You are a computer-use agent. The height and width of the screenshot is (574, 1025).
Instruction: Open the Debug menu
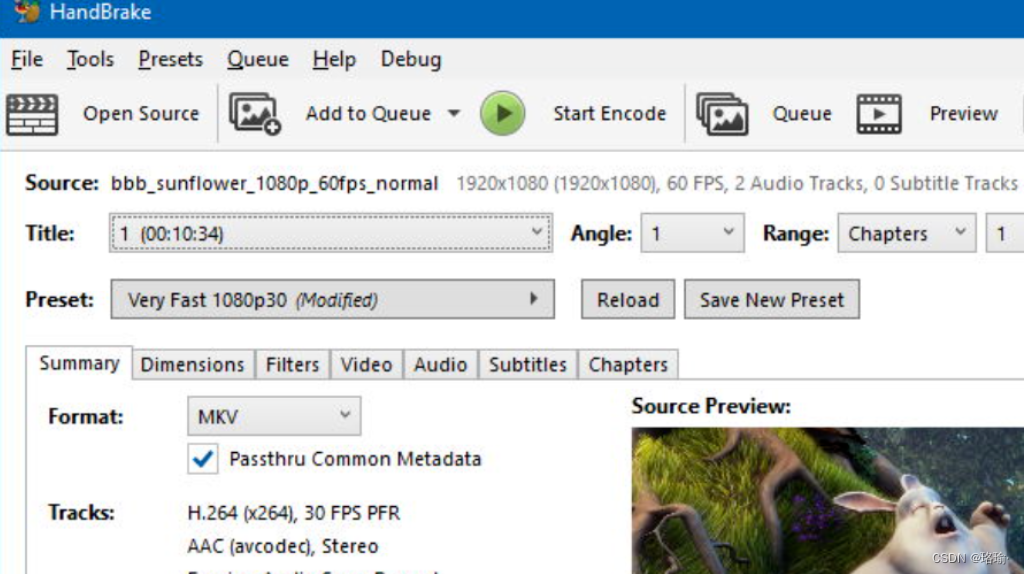(x=411, y=59)
